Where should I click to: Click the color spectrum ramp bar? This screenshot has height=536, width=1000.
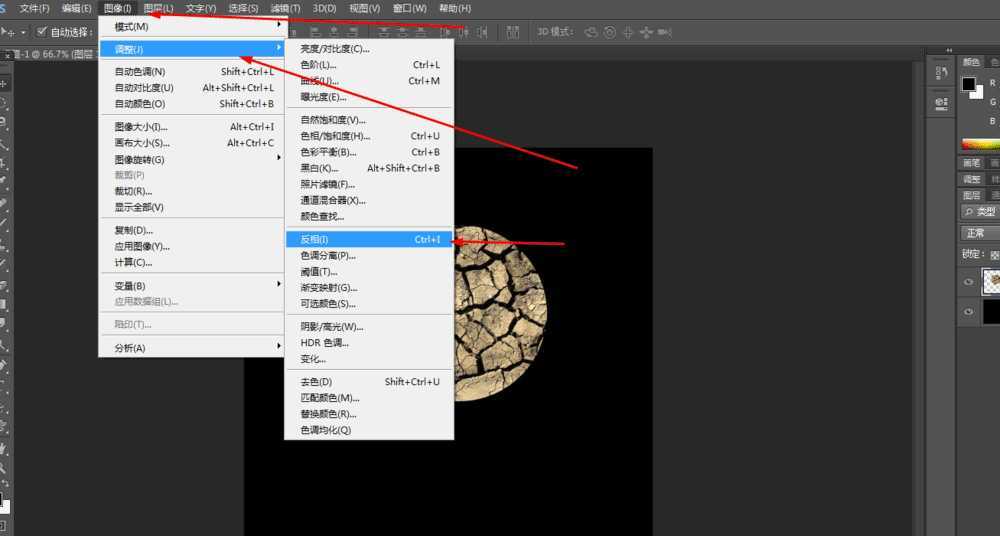[x=980, y=144]
